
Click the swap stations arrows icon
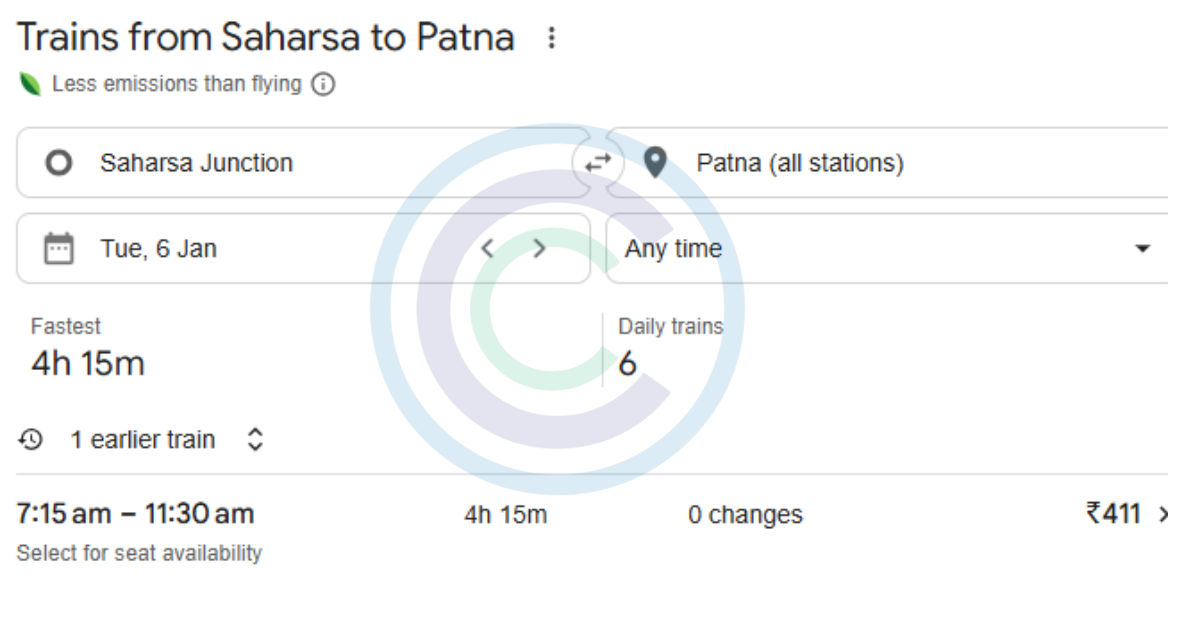point(597,162)
